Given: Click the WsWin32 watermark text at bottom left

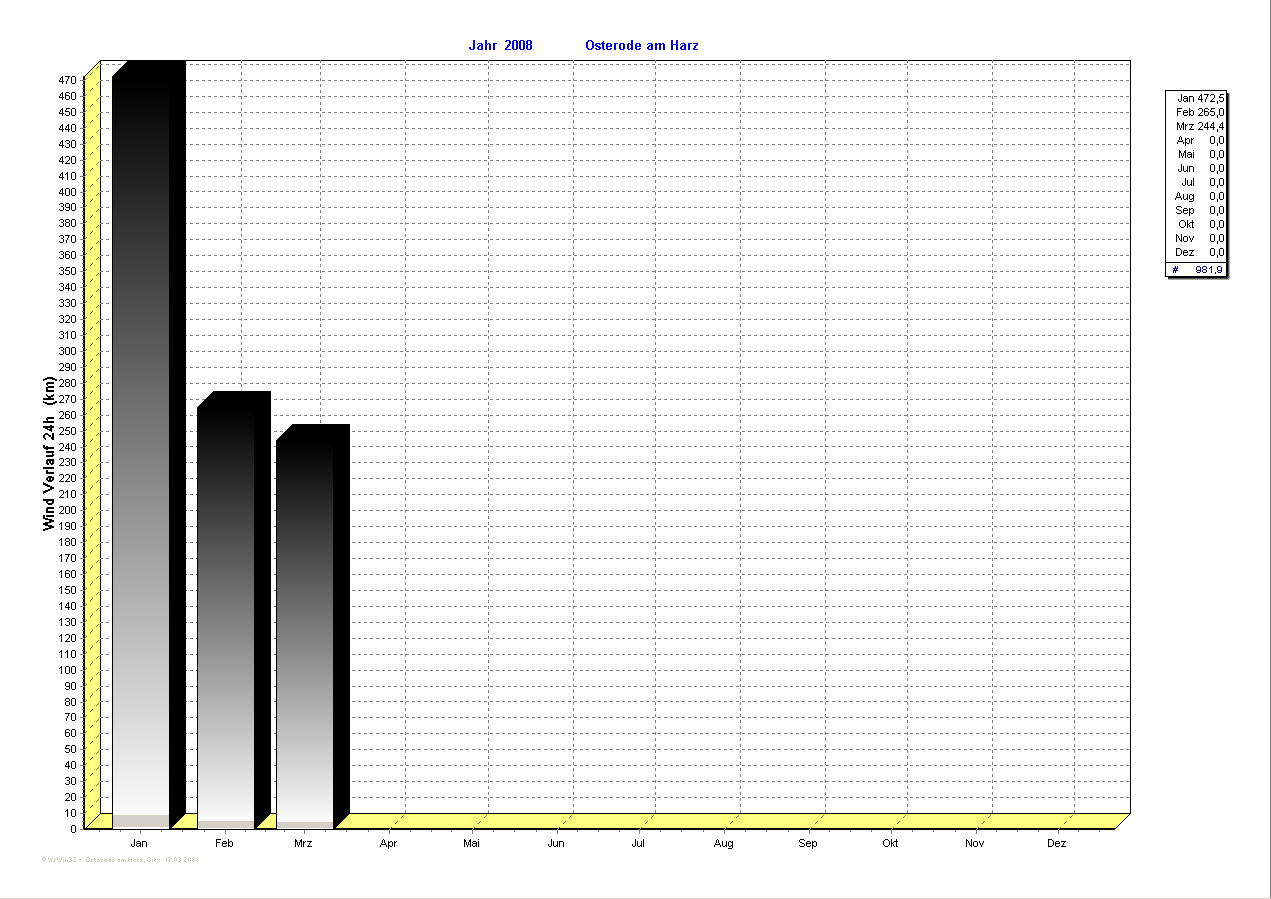Looking at the screenshot, I should point(121,859).
